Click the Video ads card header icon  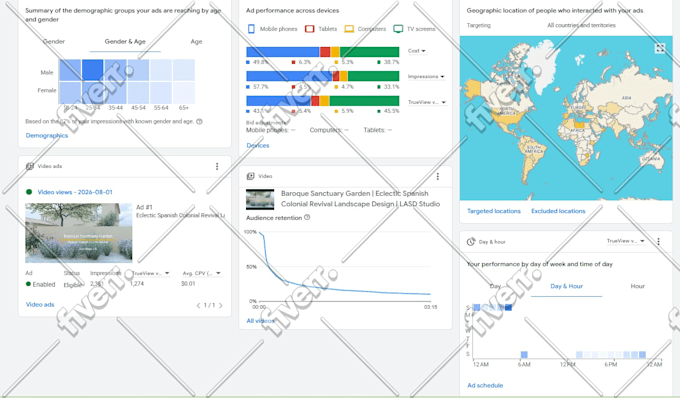(29, 166)
